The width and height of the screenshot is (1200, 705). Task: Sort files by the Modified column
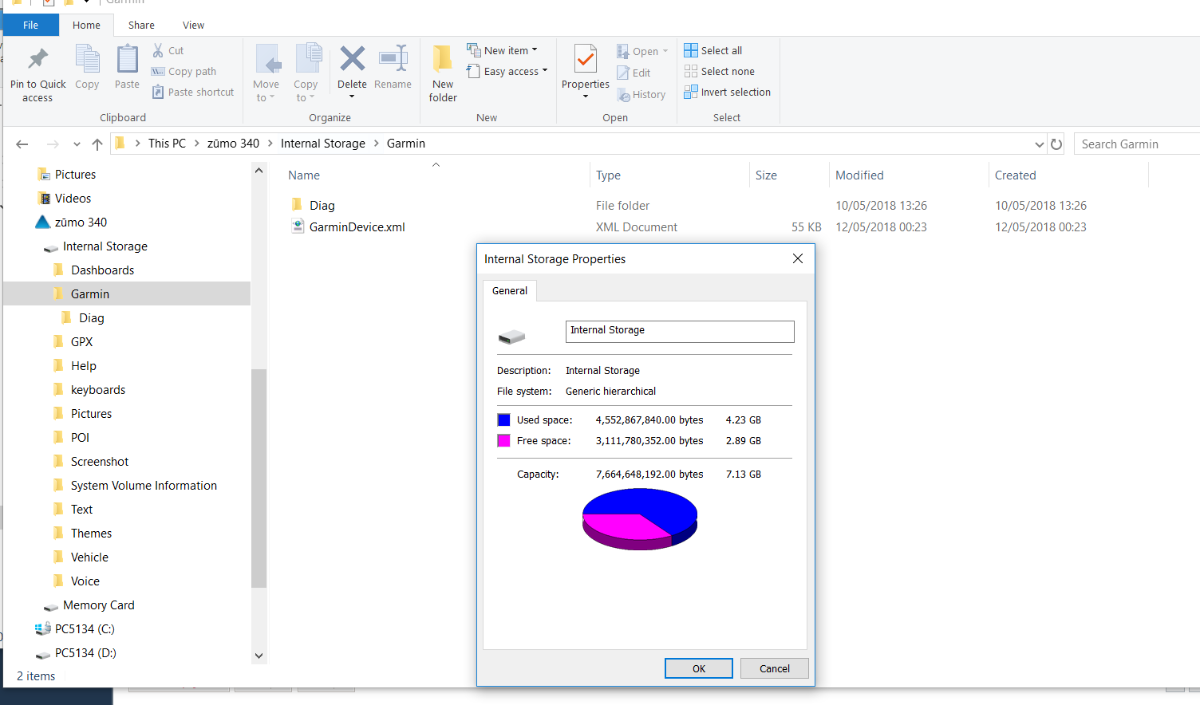coord(859,175)
